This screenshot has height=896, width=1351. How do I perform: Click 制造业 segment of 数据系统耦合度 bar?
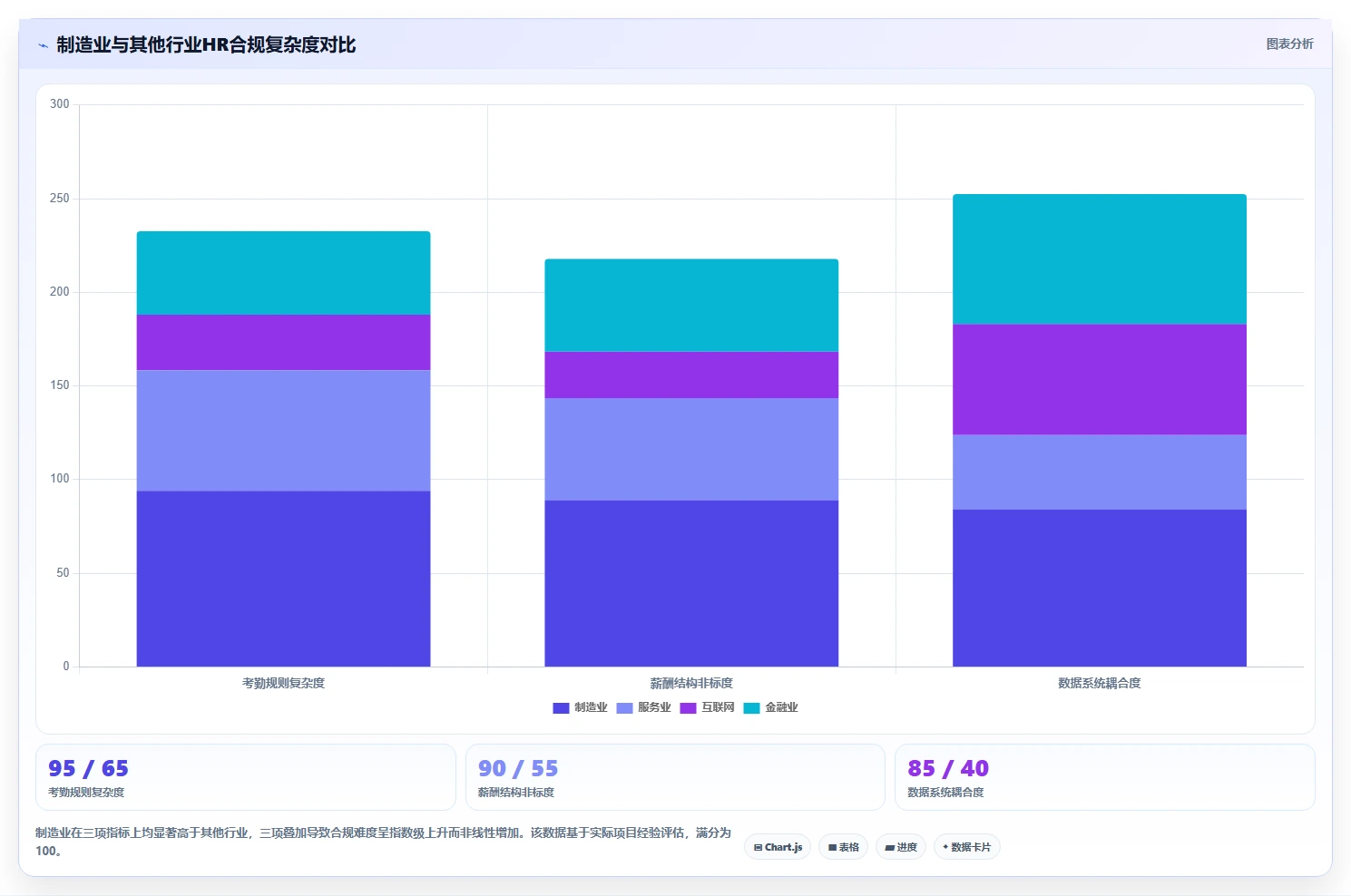1099,588
